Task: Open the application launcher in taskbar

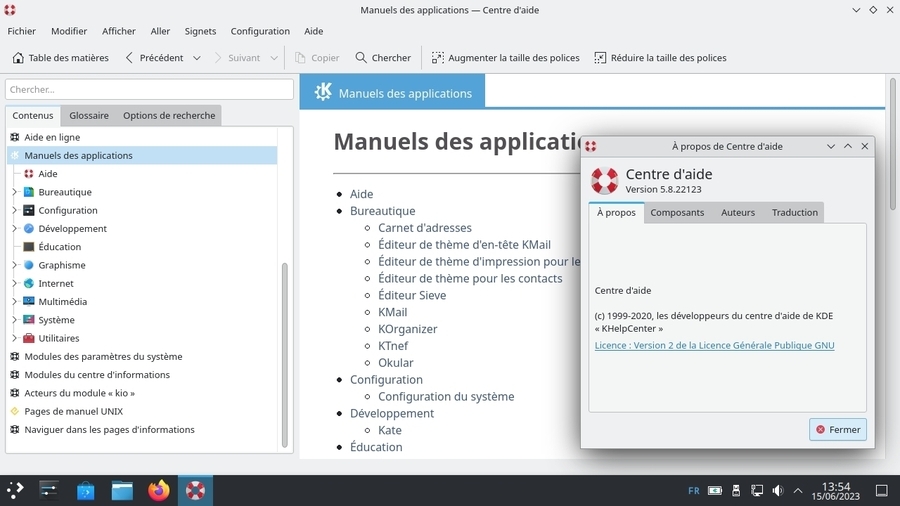Action: 15,491
